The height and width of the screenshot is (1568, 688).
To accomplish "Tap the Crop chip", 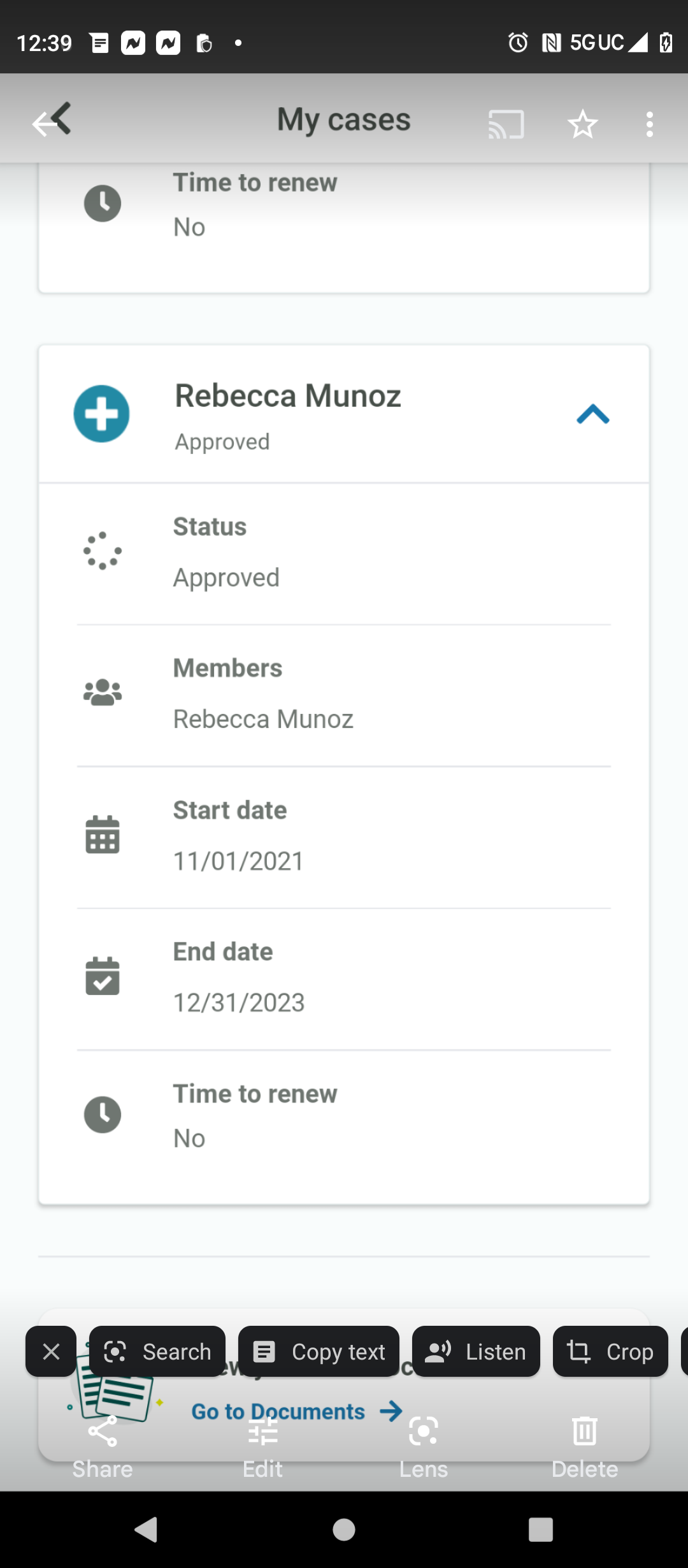I will click(x=610, y=1351).
